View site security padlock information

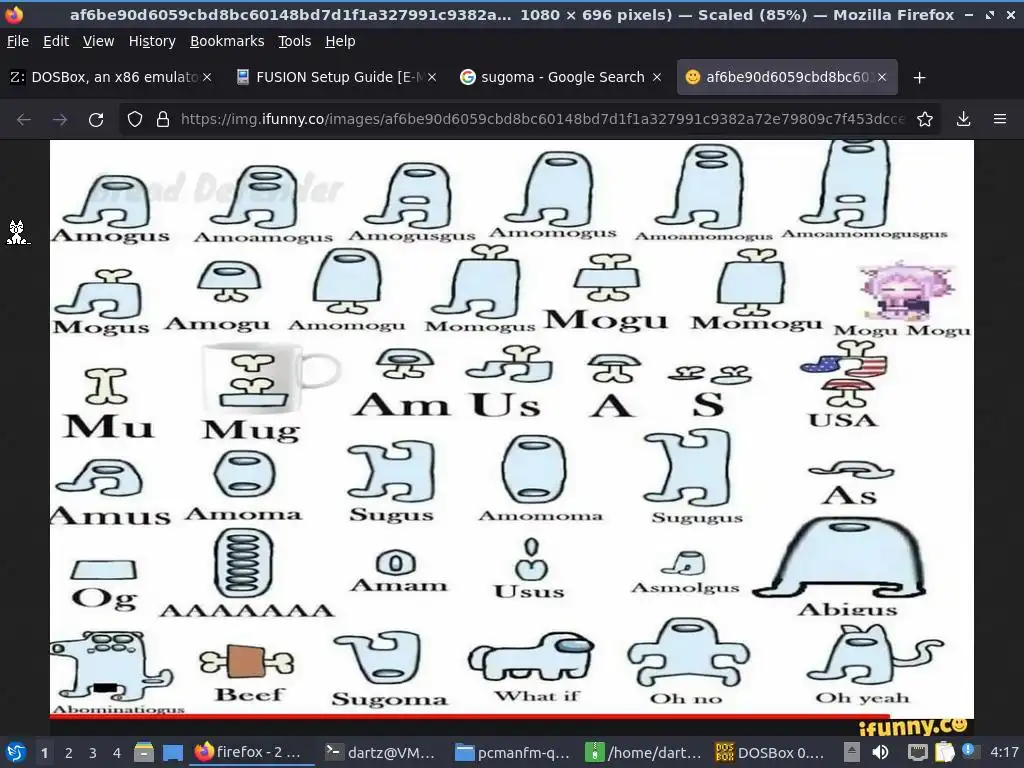coord(163,120)
